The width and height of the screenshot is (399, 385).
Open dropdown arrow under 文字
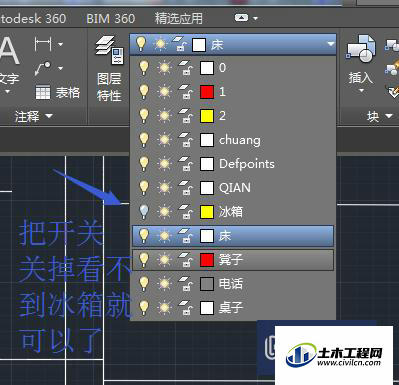[7, 91]
